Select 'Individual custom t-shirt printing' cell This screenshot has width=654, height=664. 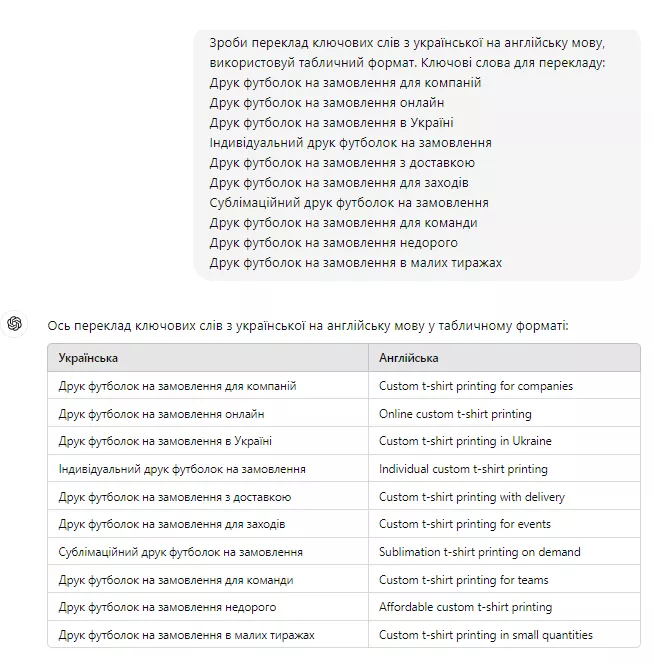463,469
